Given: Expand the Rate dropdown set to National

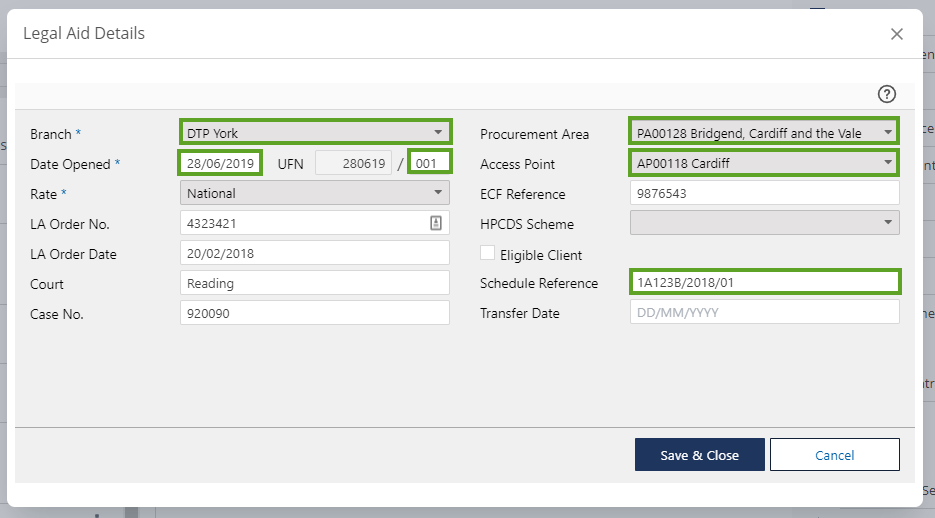Looking at the screenshot, I should pos(315,193).
